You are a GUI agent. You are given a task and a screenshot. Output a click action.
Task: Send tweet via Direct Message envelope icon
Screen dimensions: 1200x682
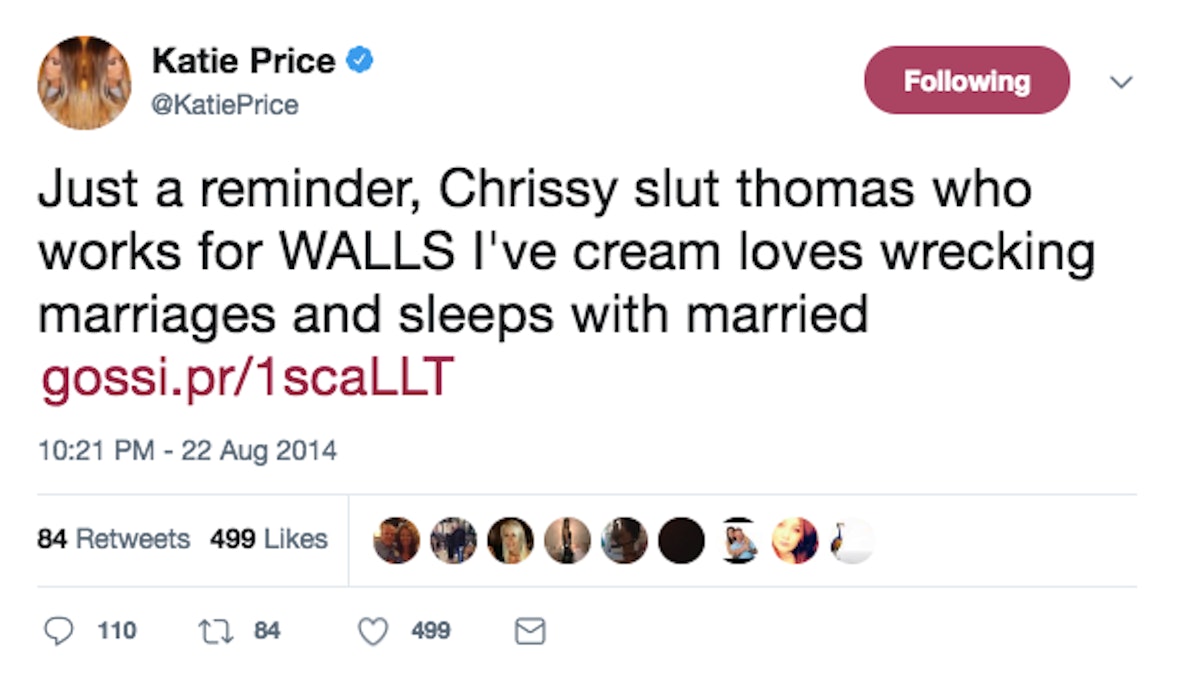529,631
